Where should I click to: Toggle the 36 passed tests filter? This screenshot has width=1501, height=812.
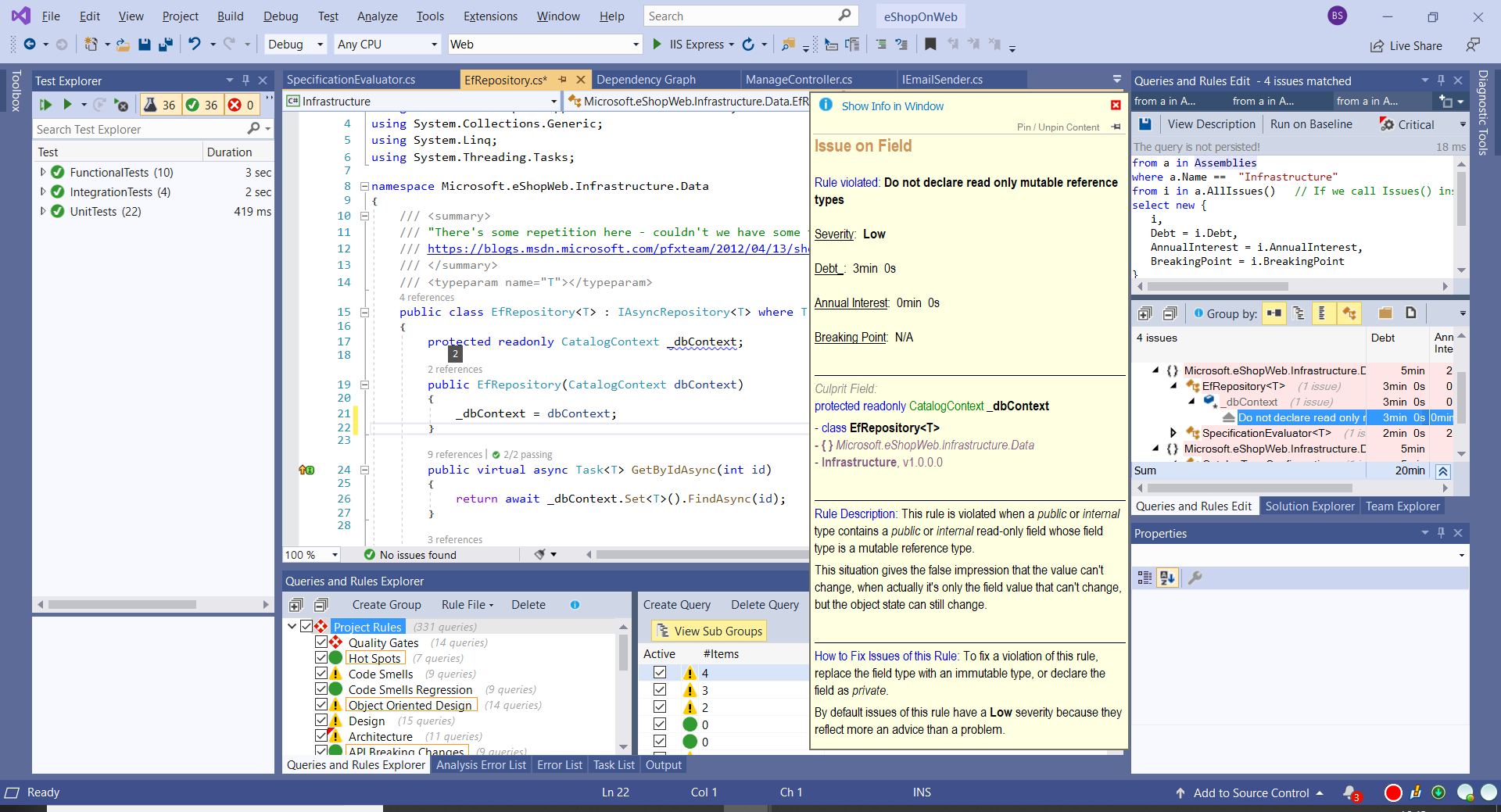[202, 105]
